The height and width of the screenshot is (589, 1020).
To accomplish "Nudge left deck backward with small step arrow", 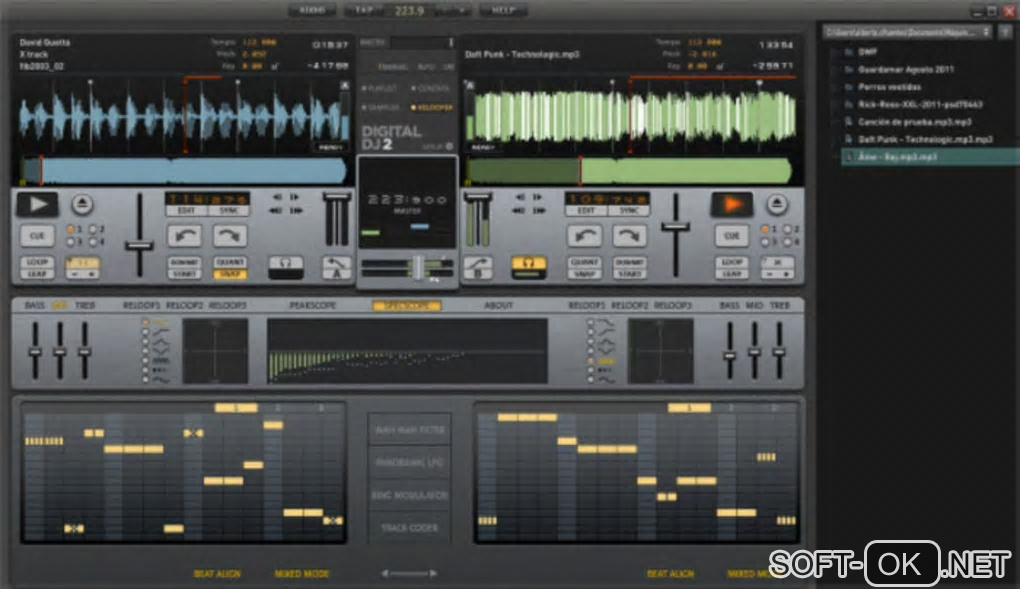I will (278, 197).
